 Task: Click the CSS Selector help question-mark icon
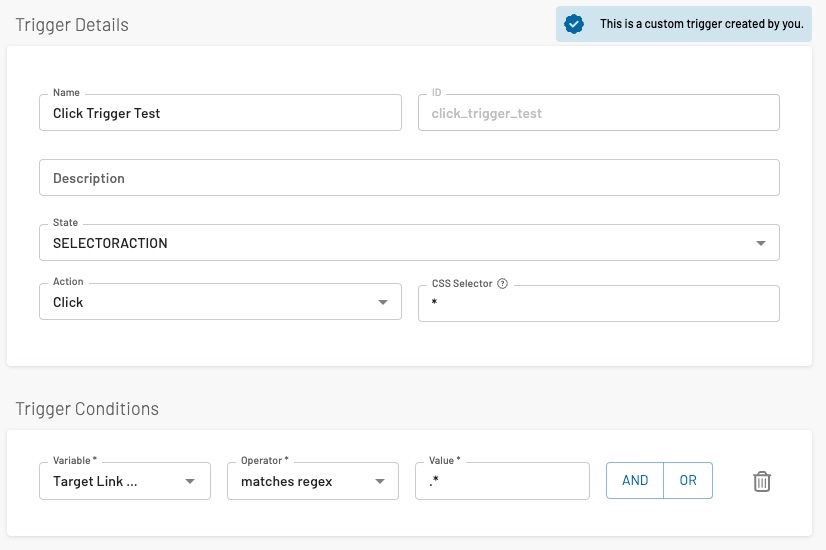tap(503, 283)
